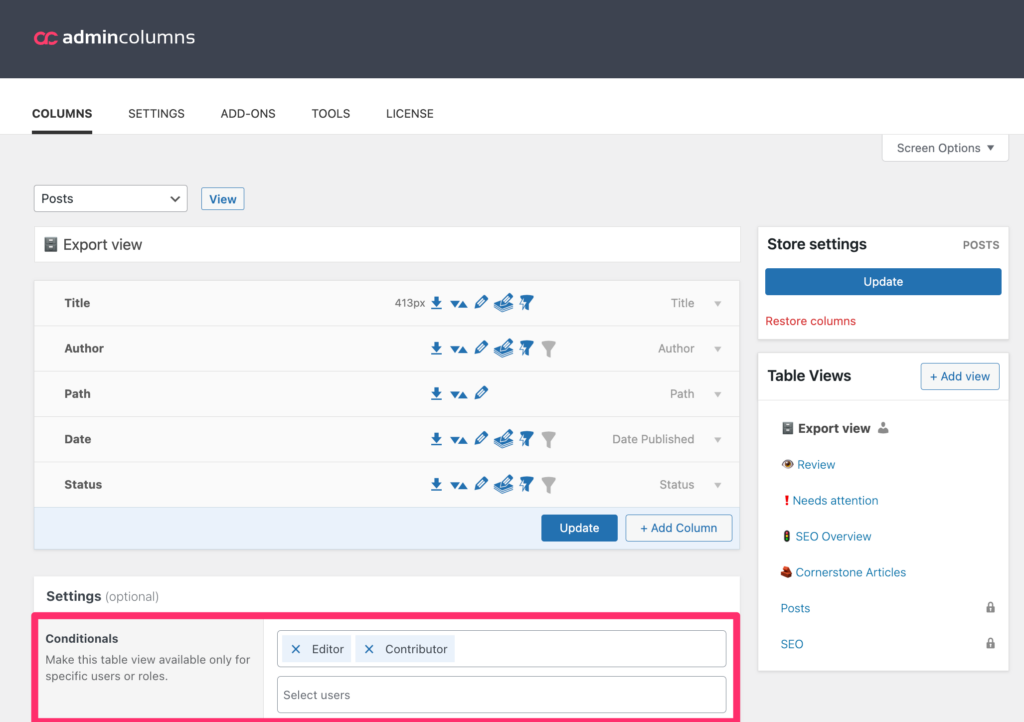Click the pencil edit icon in Path row
This screenshot has height=722, width=1024.
click(481, 393)
